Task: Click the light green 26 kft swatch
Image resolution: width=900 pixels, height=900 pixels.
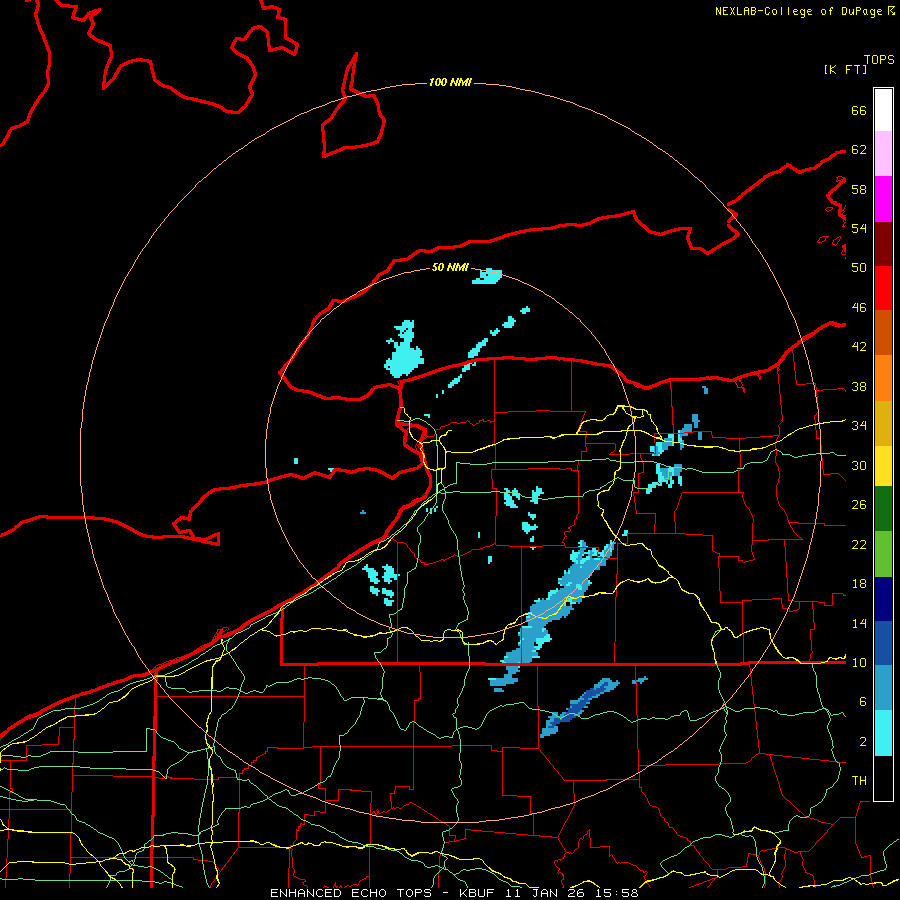Action: point(883,554)
